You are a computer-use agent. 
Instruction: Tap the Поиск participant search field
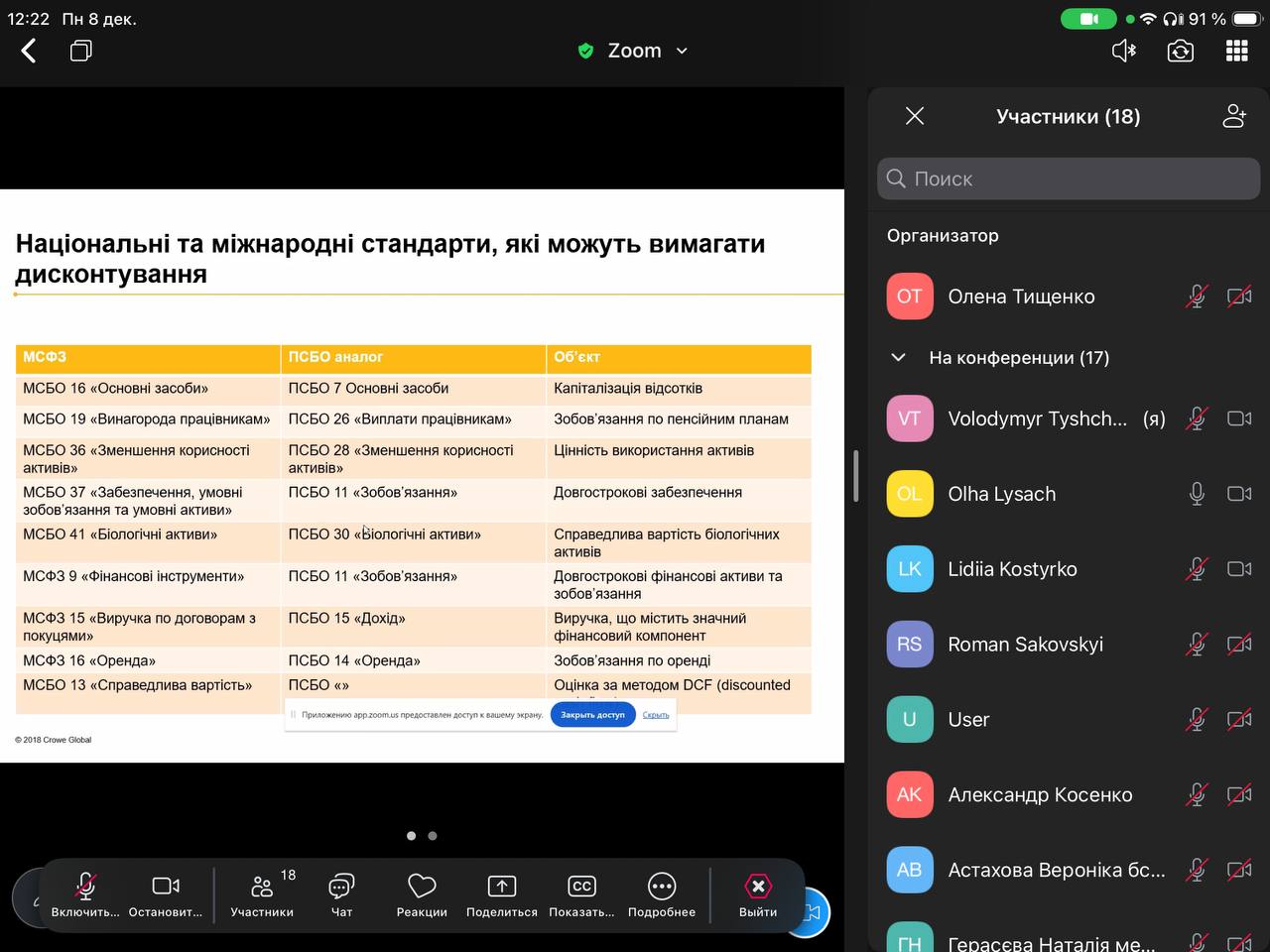[1068, 178]
